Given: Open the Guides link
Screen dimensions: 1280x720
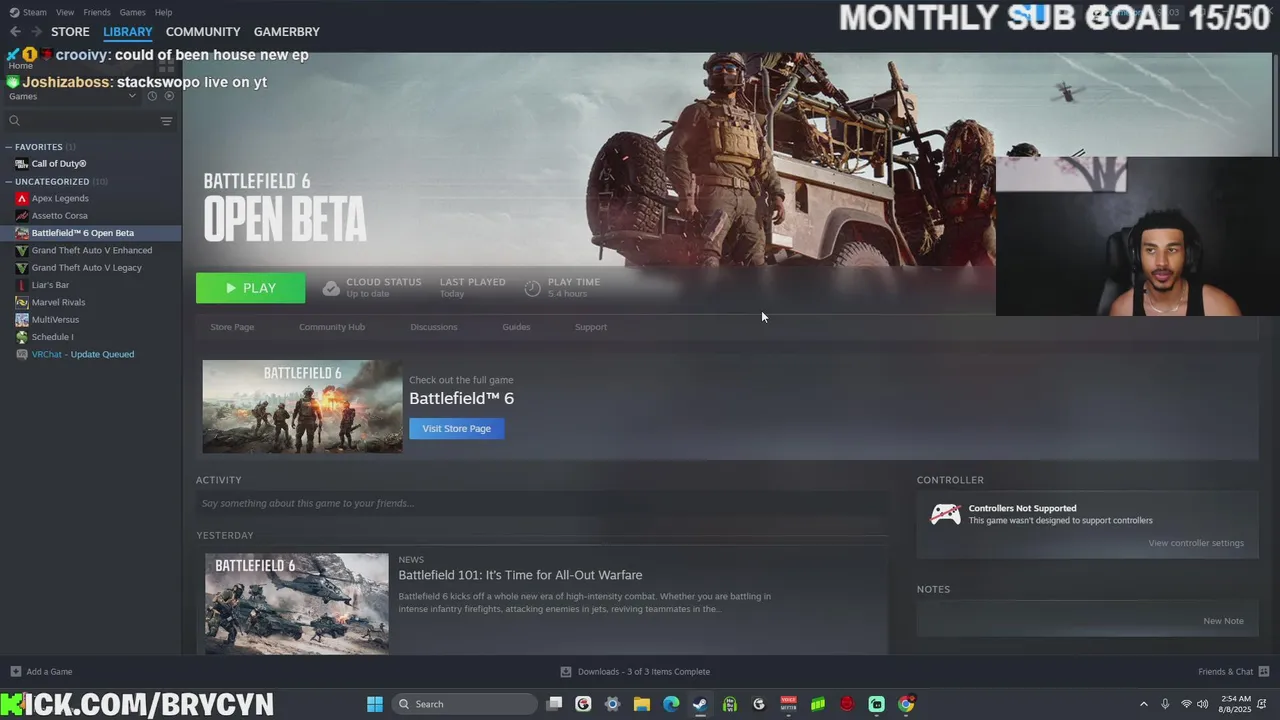Looking at the screenshot, I should coord(516,327).
